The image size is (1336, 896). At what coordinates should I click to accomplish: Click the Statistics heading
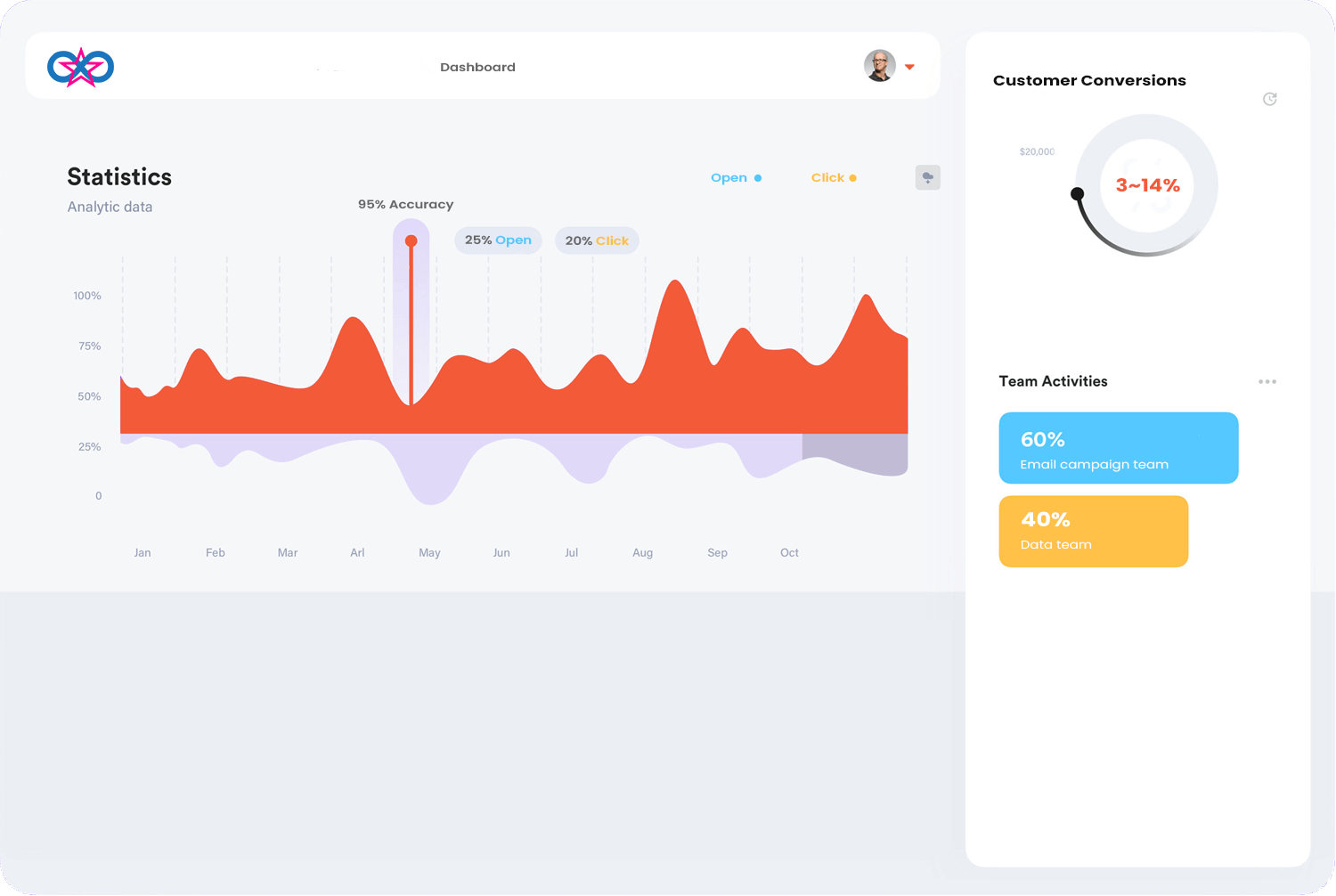pos(119,177)
